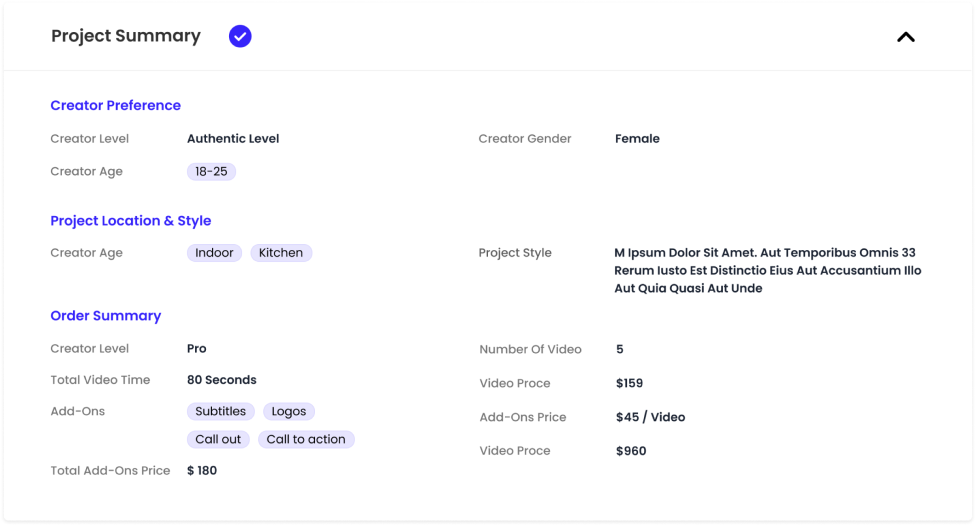Viewport: 976px width, 526px height.
Task: Select the Female gender value
Action: [x=637, y=139]
